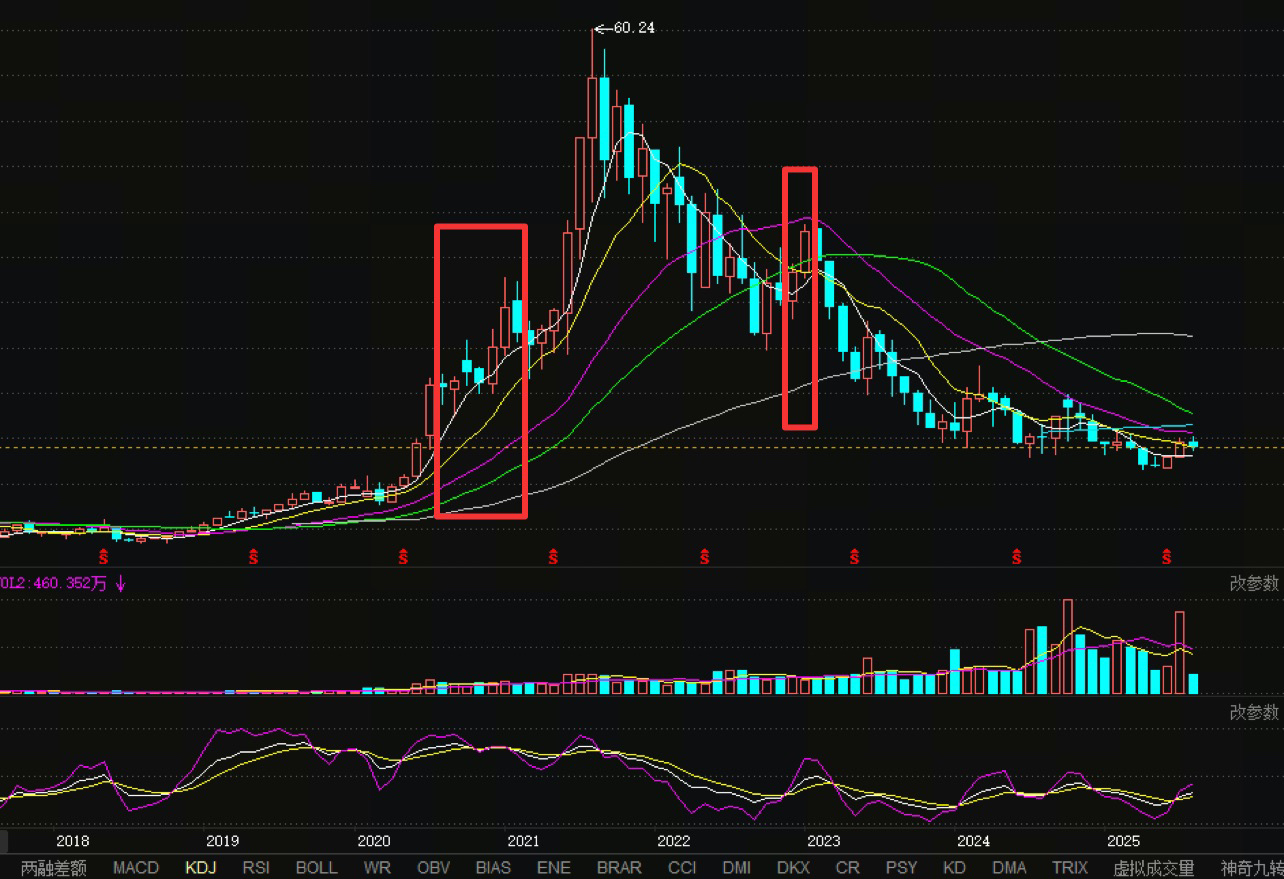Click the dividend $ marker in 2025

[x=1167, y=557]
